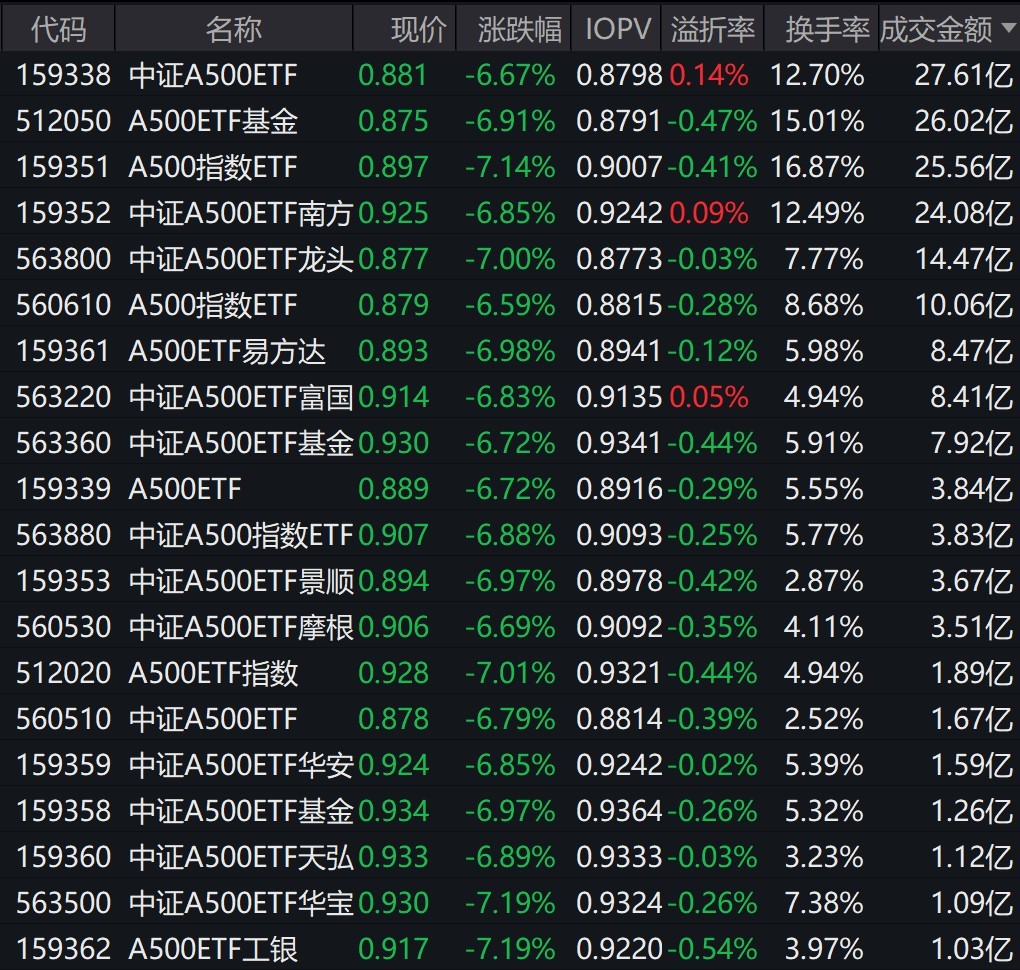Click price 0.878

pos(394,719)
